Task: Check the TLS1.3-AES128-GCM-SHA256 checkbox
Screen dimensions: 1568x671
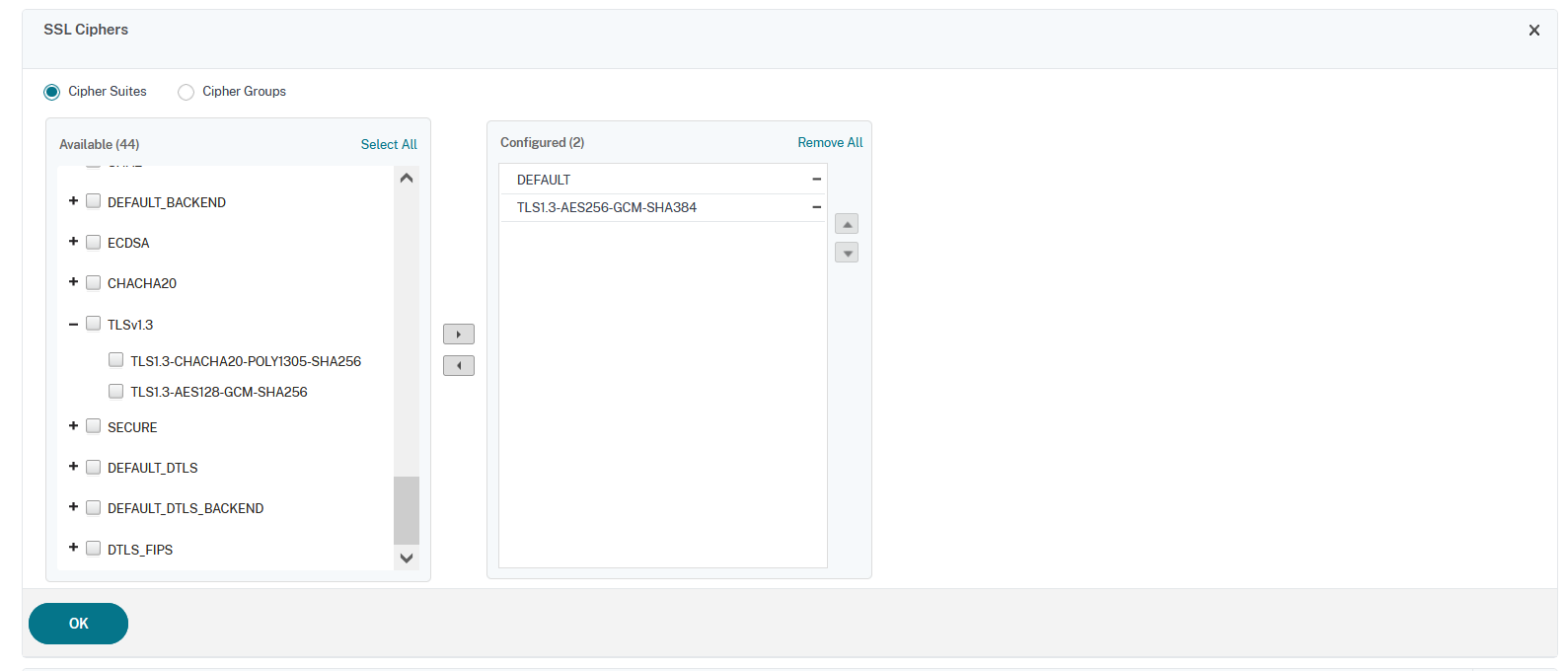Action: (x=116, y=391)
